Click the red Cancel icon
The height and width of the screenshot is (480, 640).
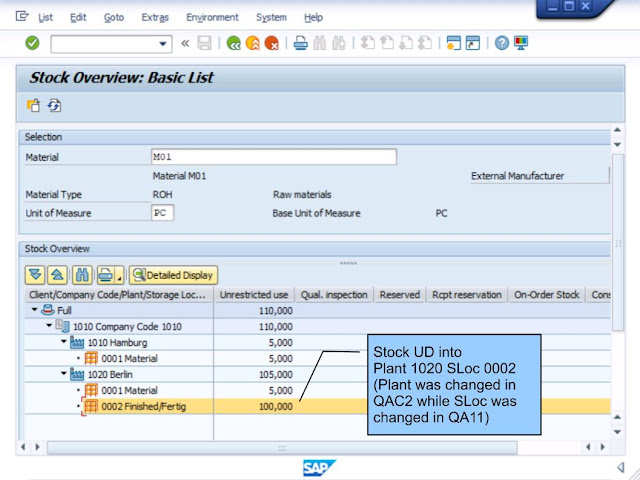coord(271,43)
